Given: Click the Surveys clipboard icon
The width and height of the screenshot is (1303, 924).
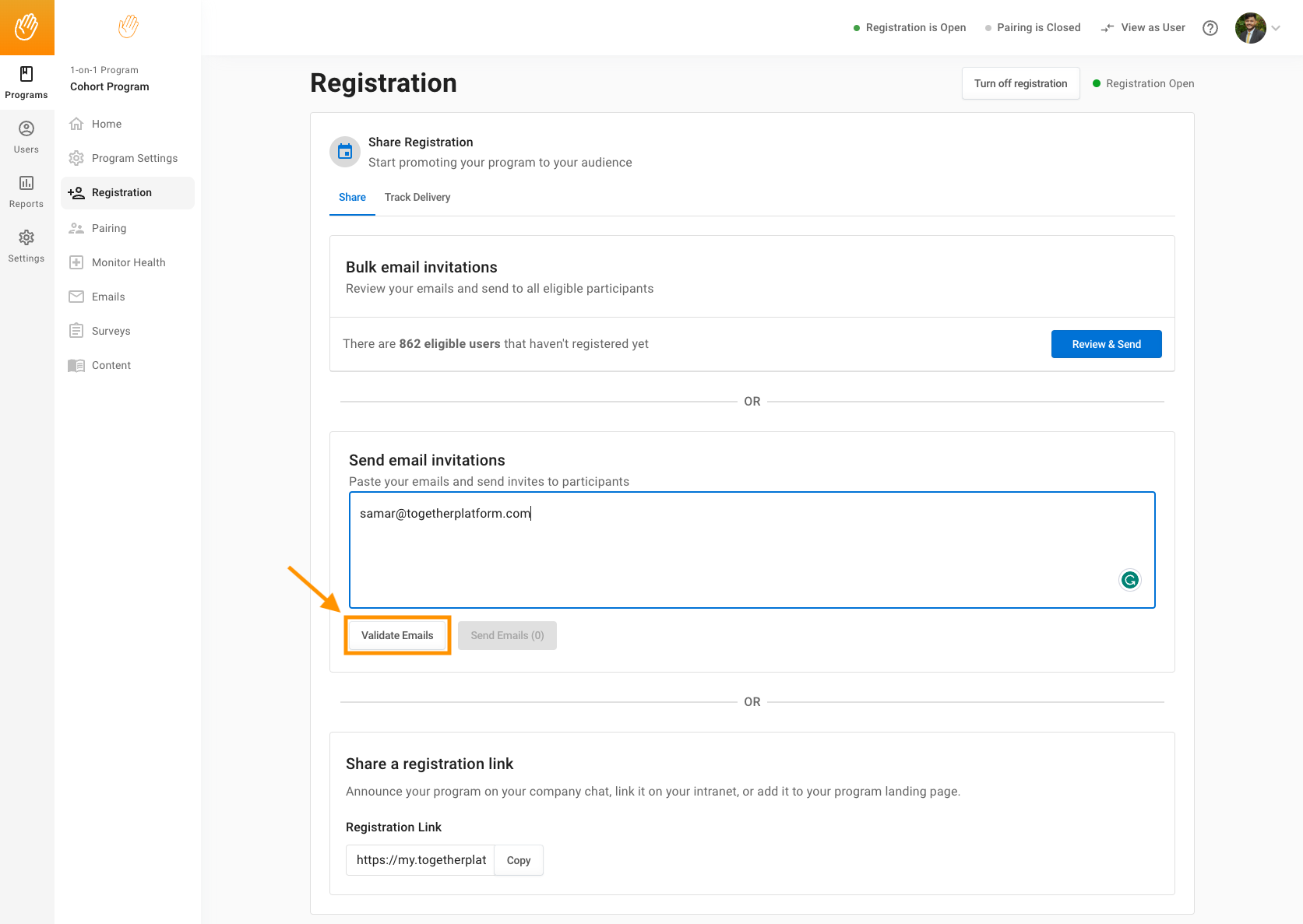Looking at the screenshot, I should [x=76, y=331].
